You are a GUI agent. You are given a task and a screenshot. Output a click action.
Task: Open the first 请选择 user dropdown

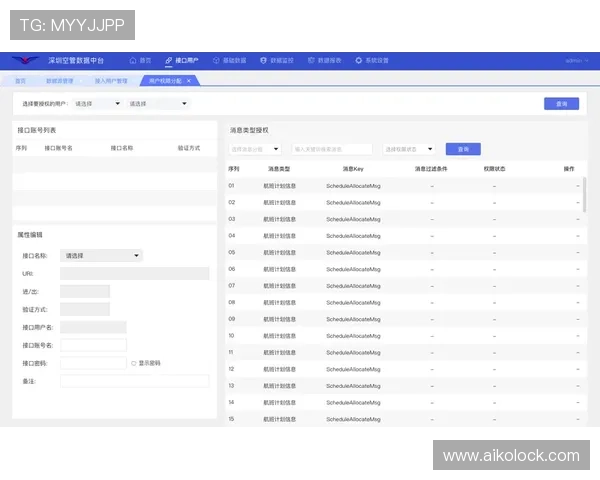(97, 103)
